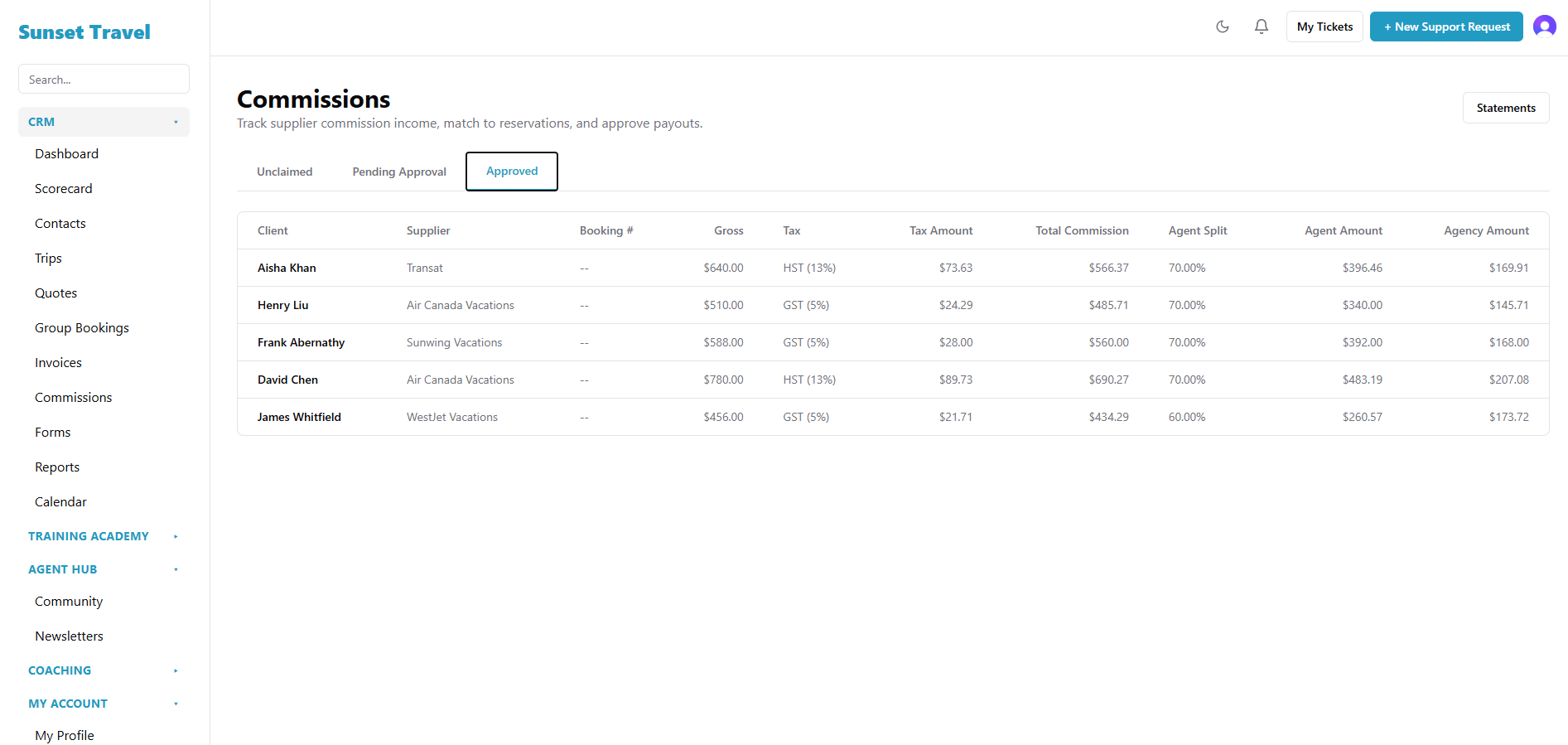Image resolution: width=1568 pixels, height=745 pixels.
Task: Open Contacts page
Action: (60, 224)
